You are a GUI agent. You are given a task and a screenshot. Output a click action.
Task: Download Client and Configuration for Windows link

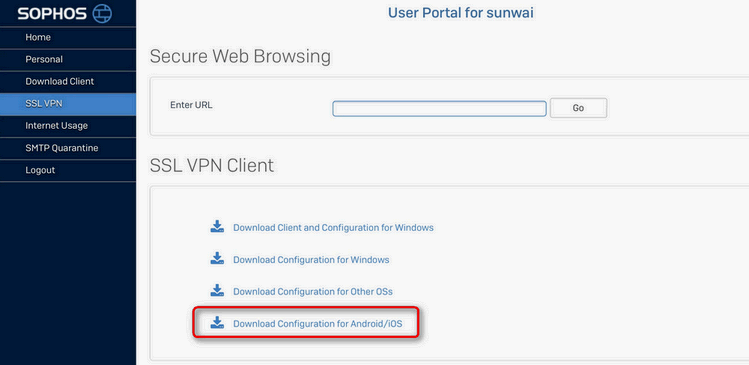point(333,227)
